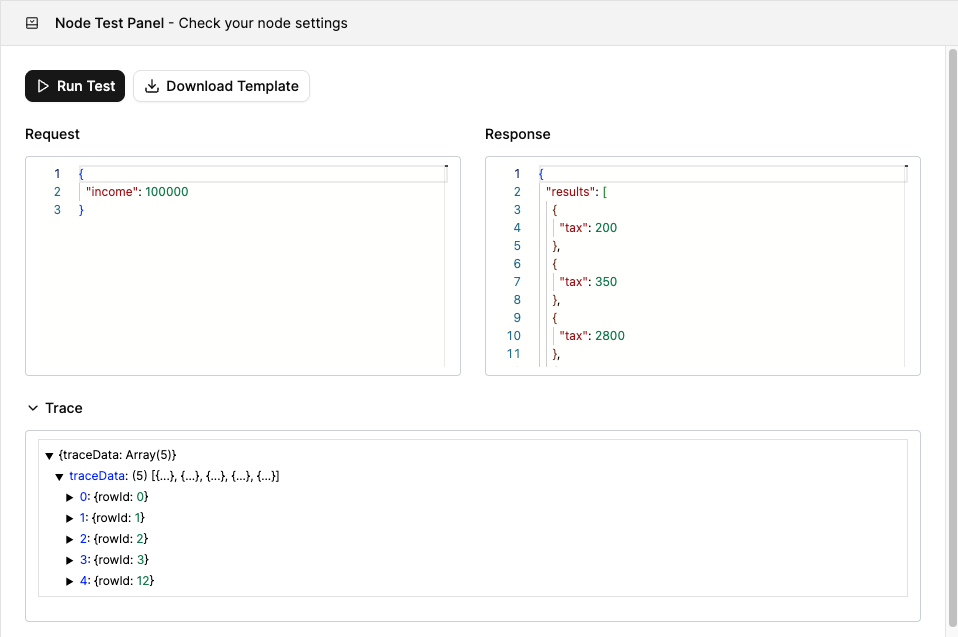Click line number 2 in Request editor
Screen dimensions: 958x637
pos(57,192)
